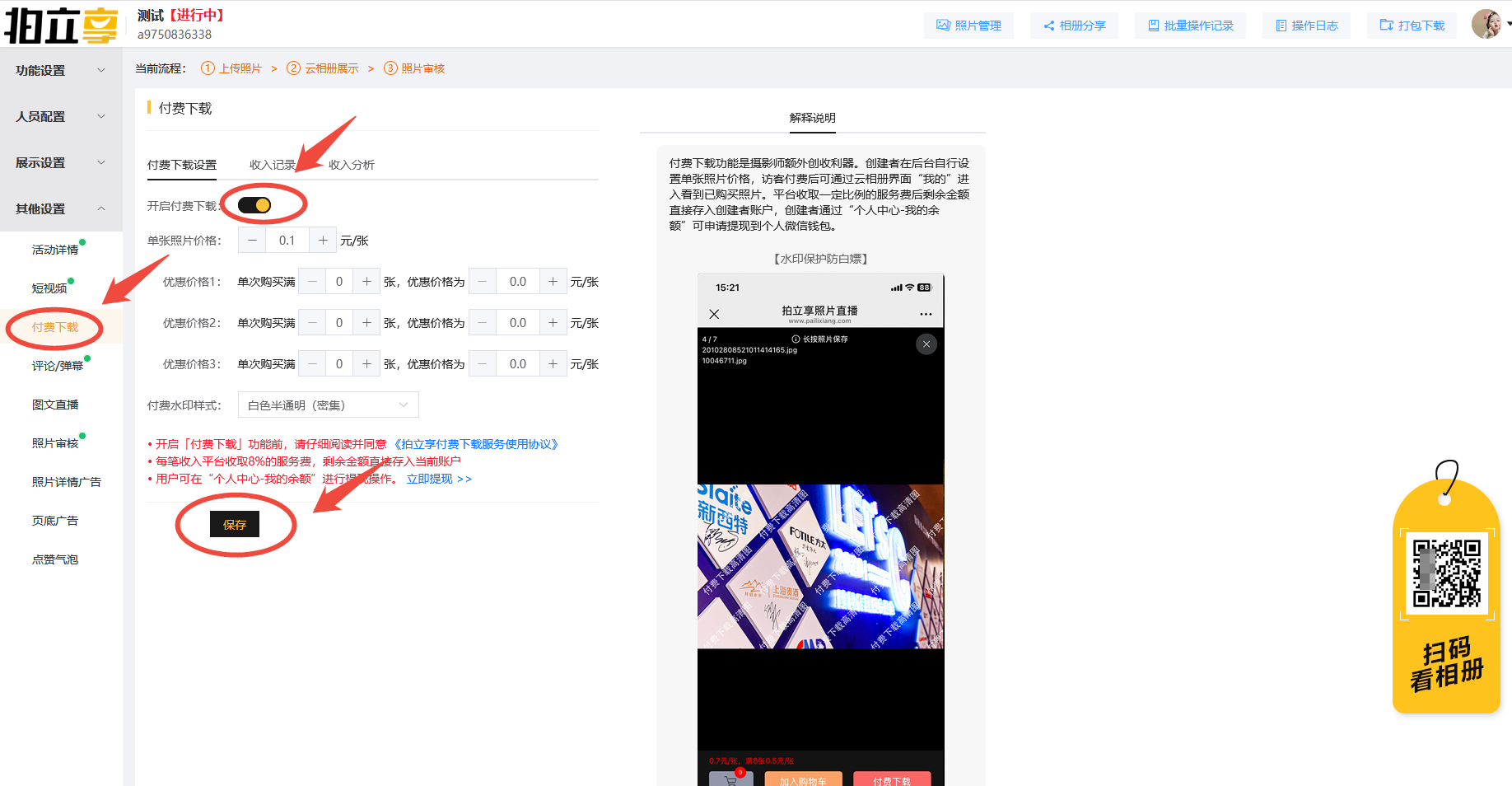Screen dimensions: 1512x786
Task: Decrease the 单张照片价格 with minus button
Action: pyautogui.click(x=252, y=241)
